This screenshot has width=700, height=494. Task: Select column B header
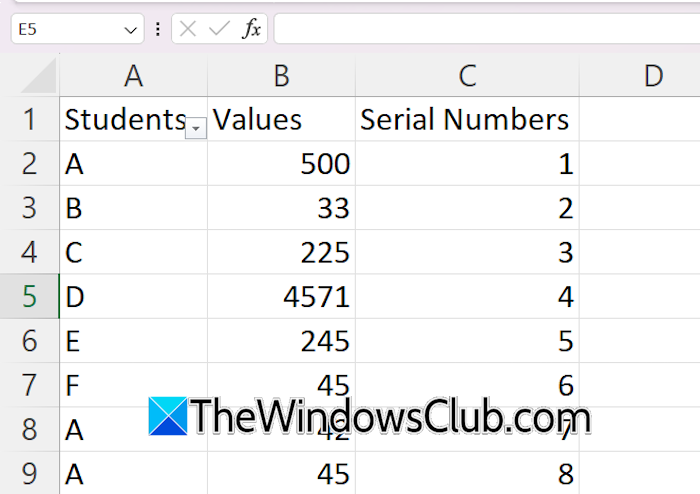(x=281, y=75)
